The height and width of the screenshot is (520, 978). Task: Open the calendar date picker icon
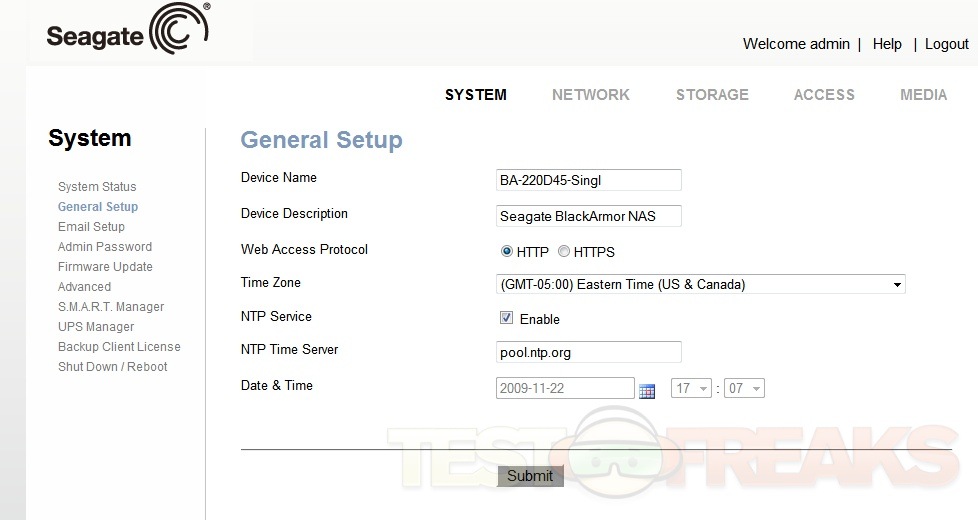coord(647,390)
